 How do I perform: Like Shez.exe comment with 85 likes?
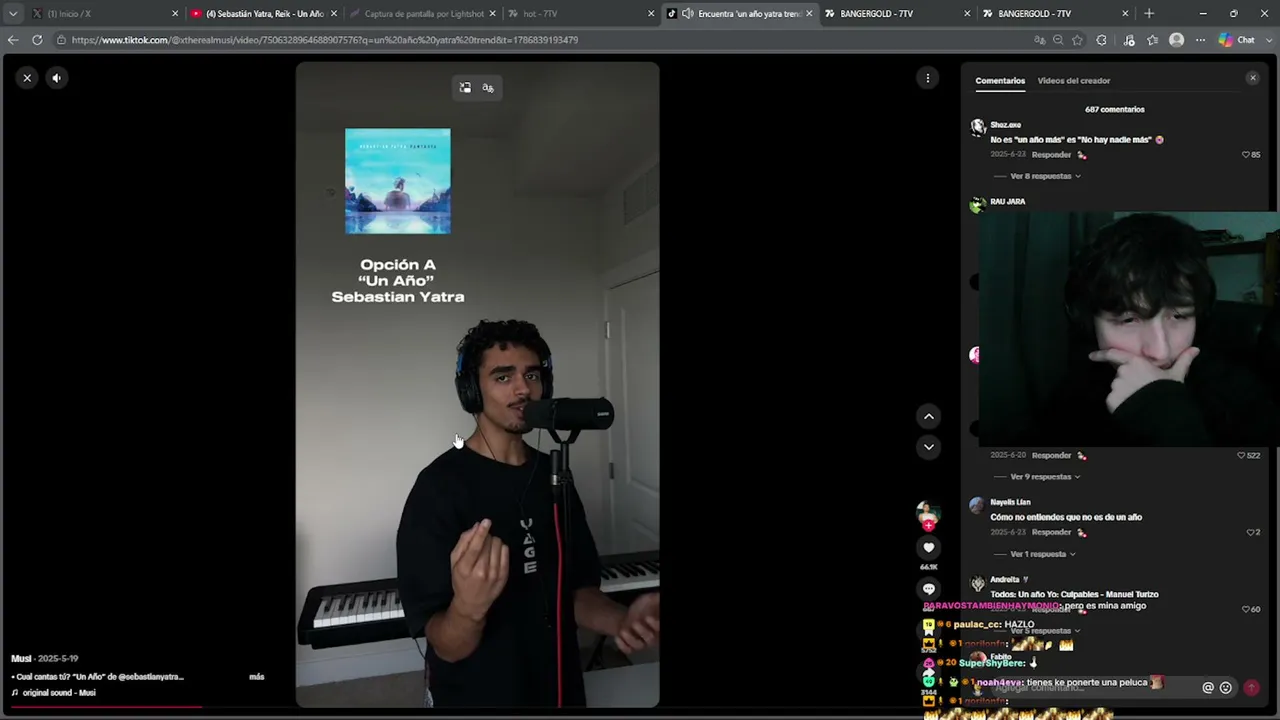pos(1246,155)
